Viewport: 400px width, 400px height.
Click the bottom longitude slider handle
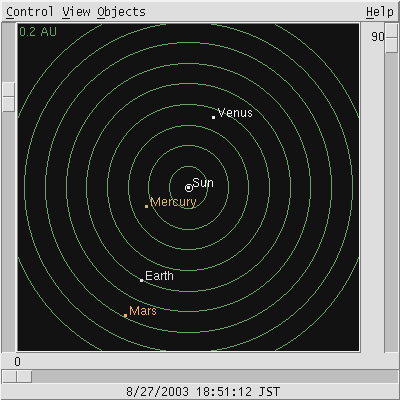click(x=17, y=377)
